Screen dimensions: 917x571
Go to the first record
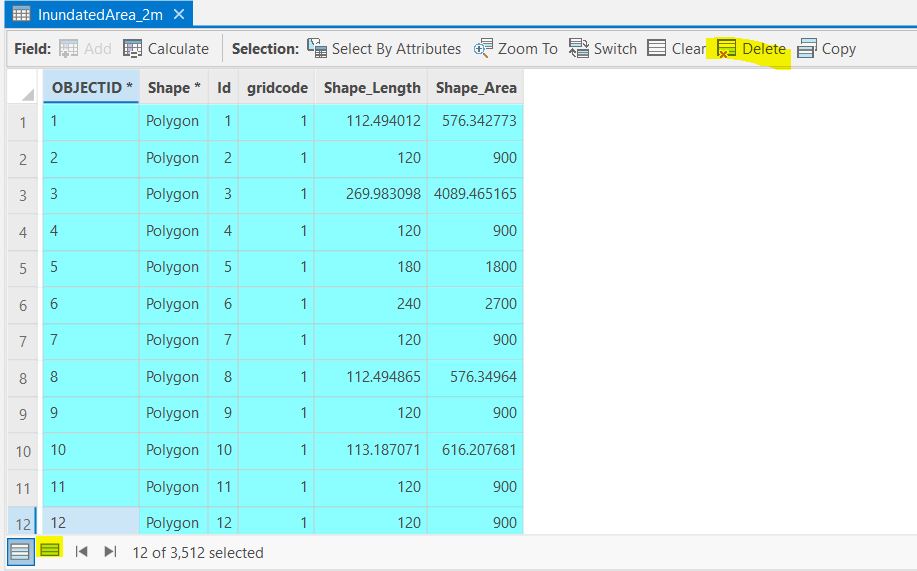(x=82, y=552)
